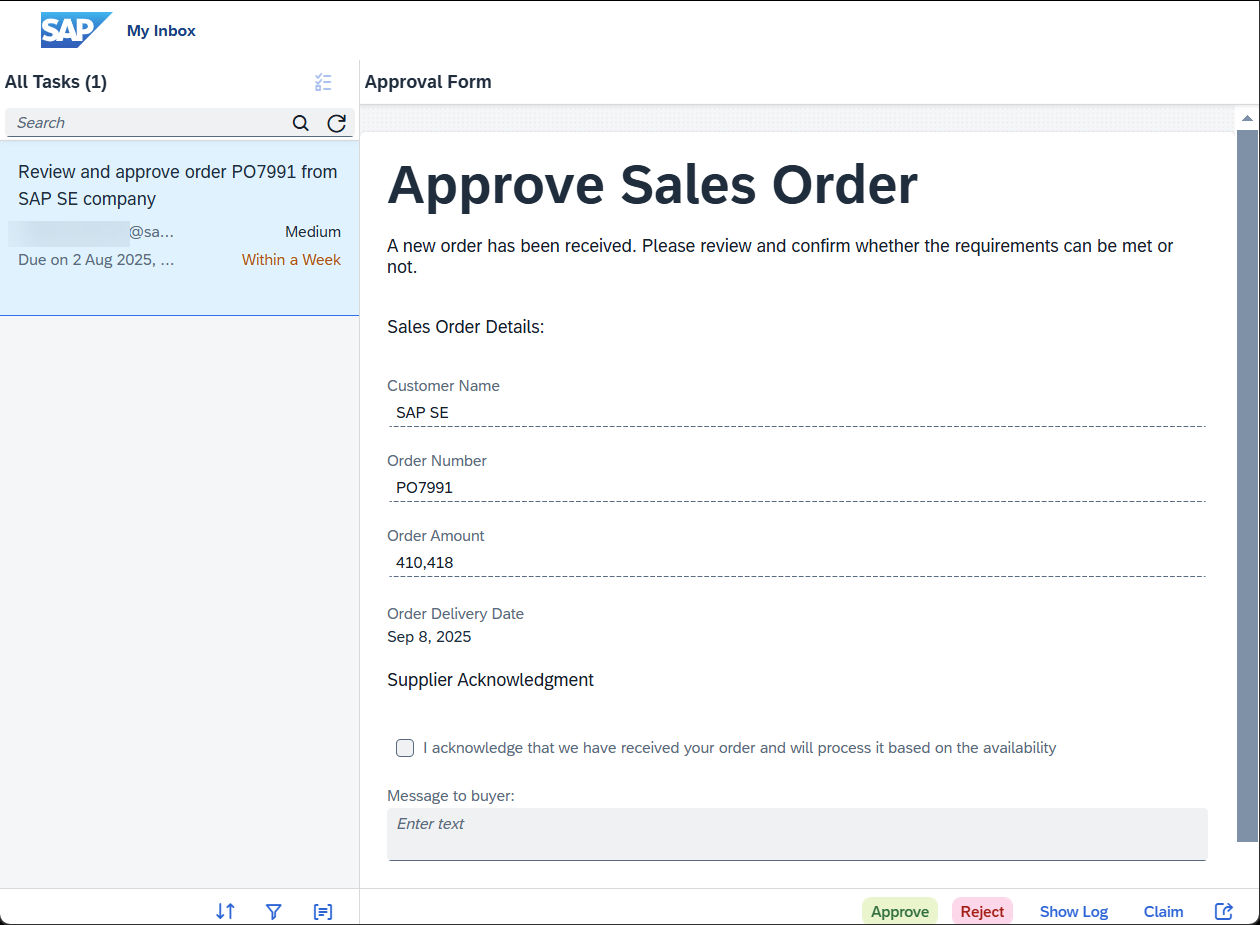Click the Supplier Acknowledgment label
This screenshot has width=1260, height=925.
tap(490, 680)
